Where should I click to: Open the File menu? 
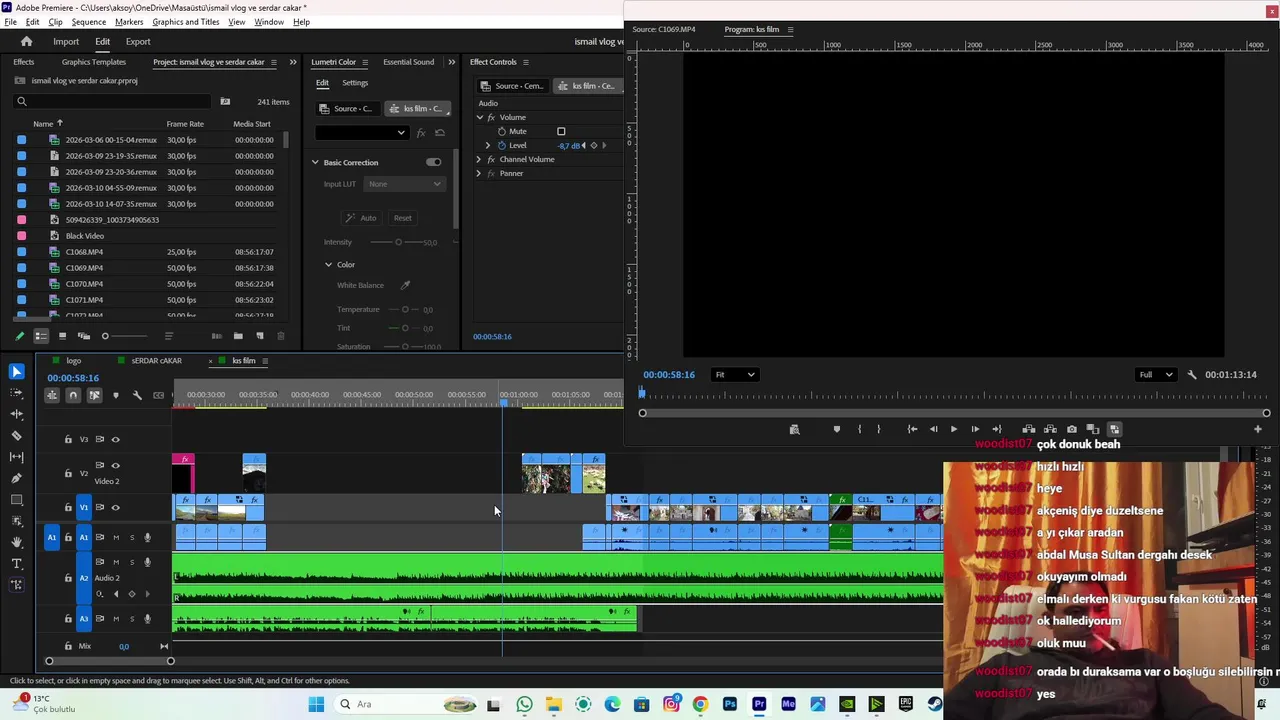pyautogui.click(x=10, y=22)
